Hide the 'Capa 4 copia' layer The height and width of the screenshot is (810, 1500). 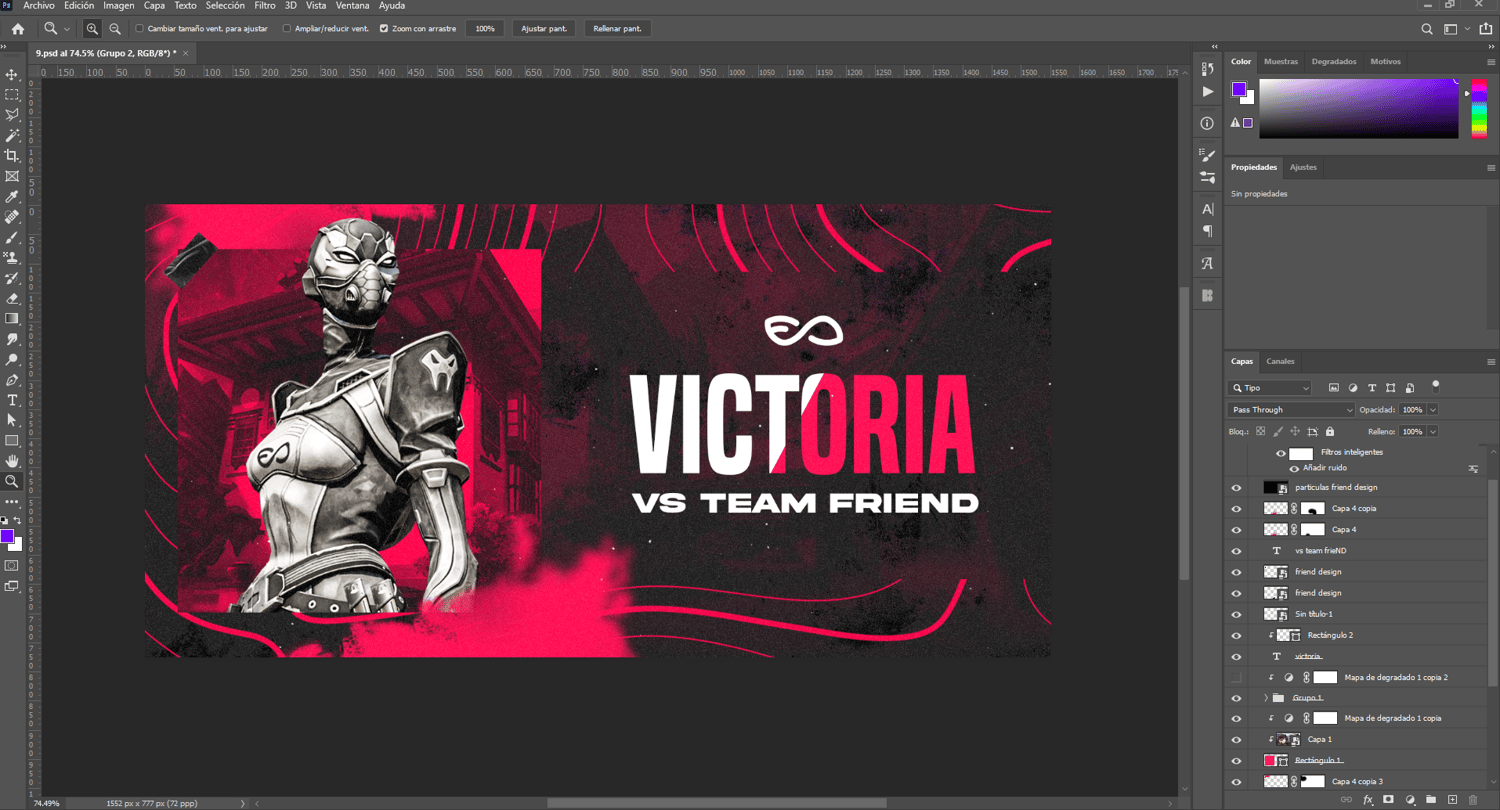tap(1236, 509)
